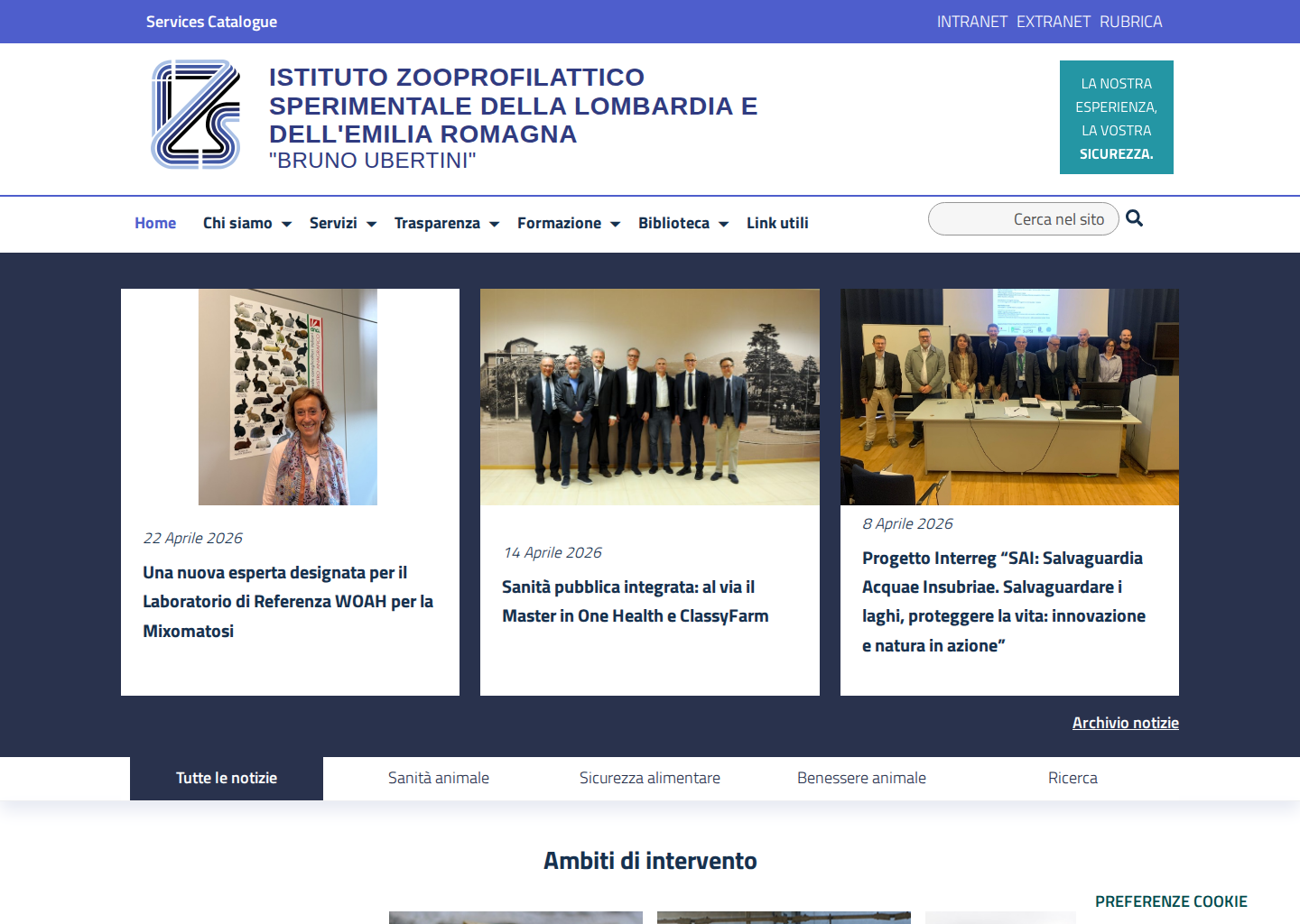Open the Trasparenza dropdown arrow
Screen dimensions: 1300x924
(x=494, y=224)
